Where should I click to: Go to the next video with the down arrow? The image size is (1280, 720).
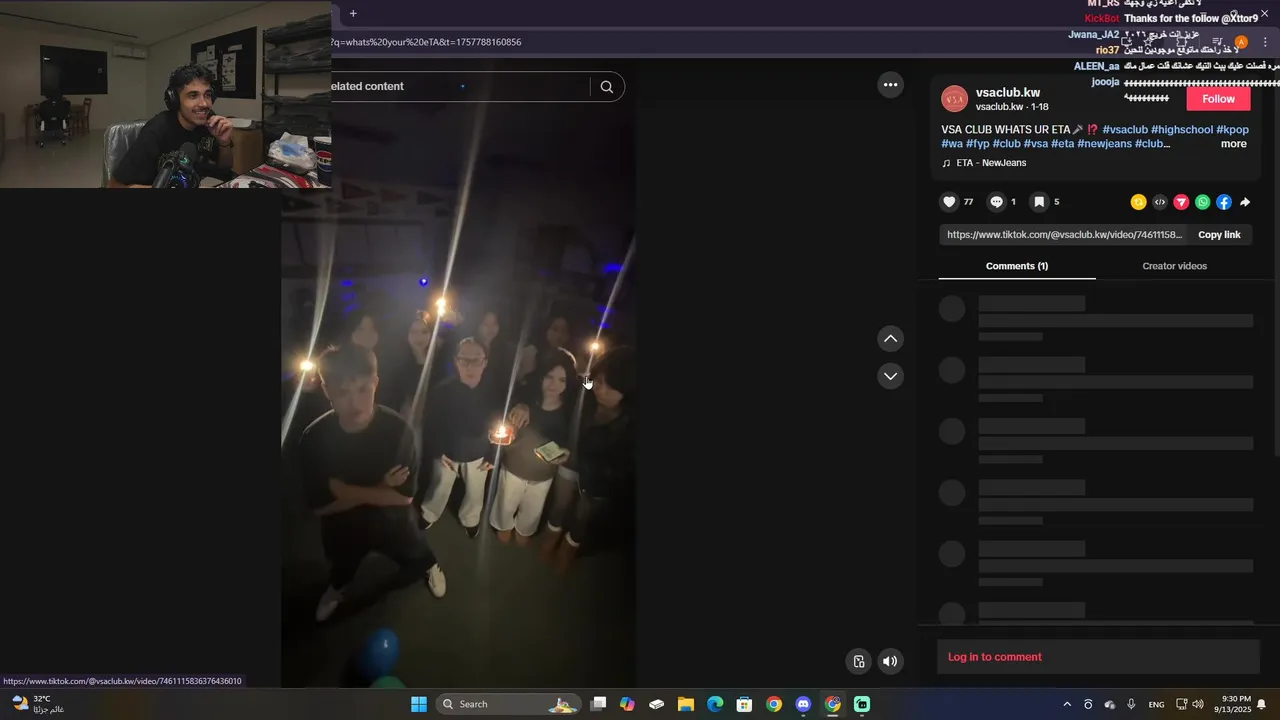click(890, 376)
